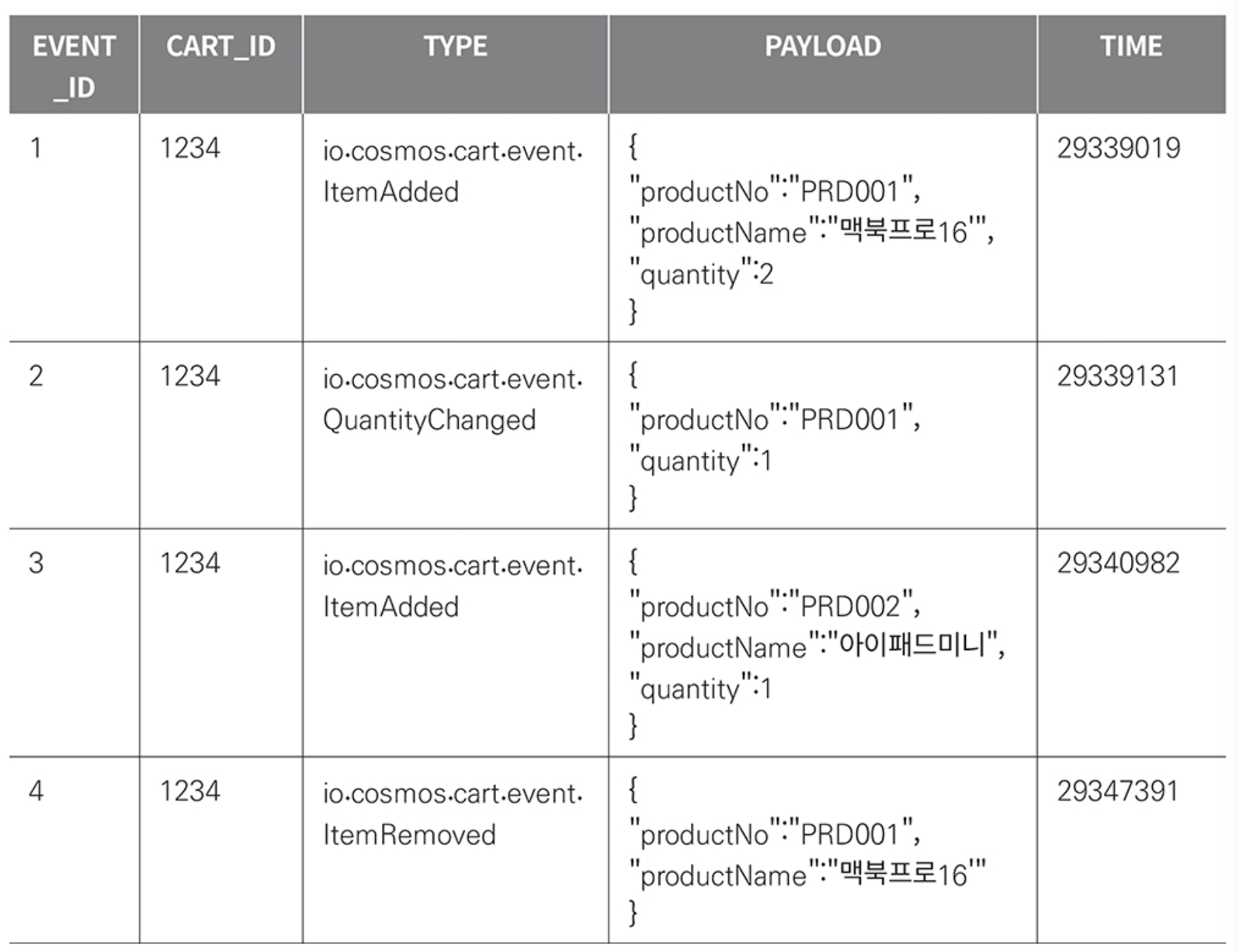Click the CART_ID column header
Image resolution: width=1239 pixels, height=952 pixels.
(x=220, y=47)
